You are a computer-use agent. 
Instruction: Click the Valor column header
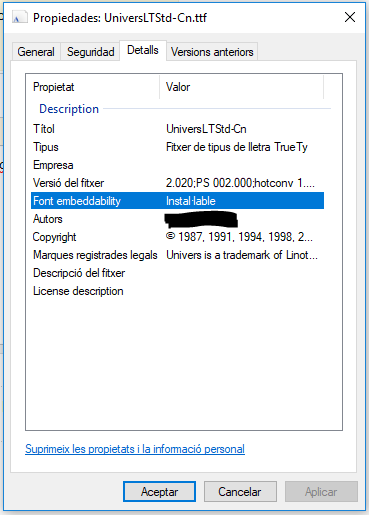click(x=242, y=87)
